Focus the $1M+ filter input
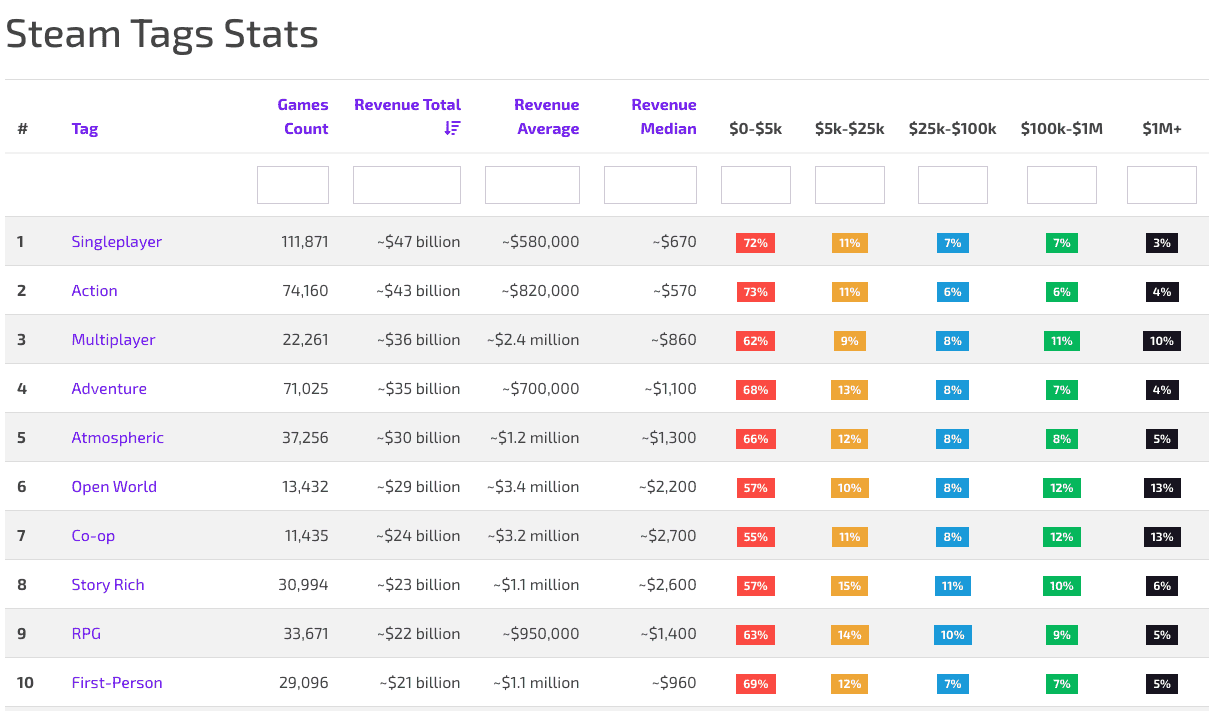This screenshot has height=711, width=1216. click(1162, 185)
